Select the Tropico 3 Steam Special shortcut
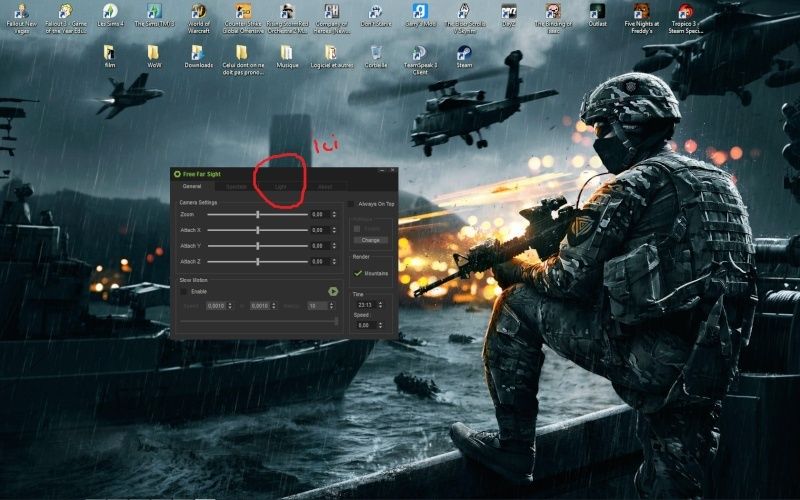The height and width of the screenshot is (500, 800). tap(685, 18)
